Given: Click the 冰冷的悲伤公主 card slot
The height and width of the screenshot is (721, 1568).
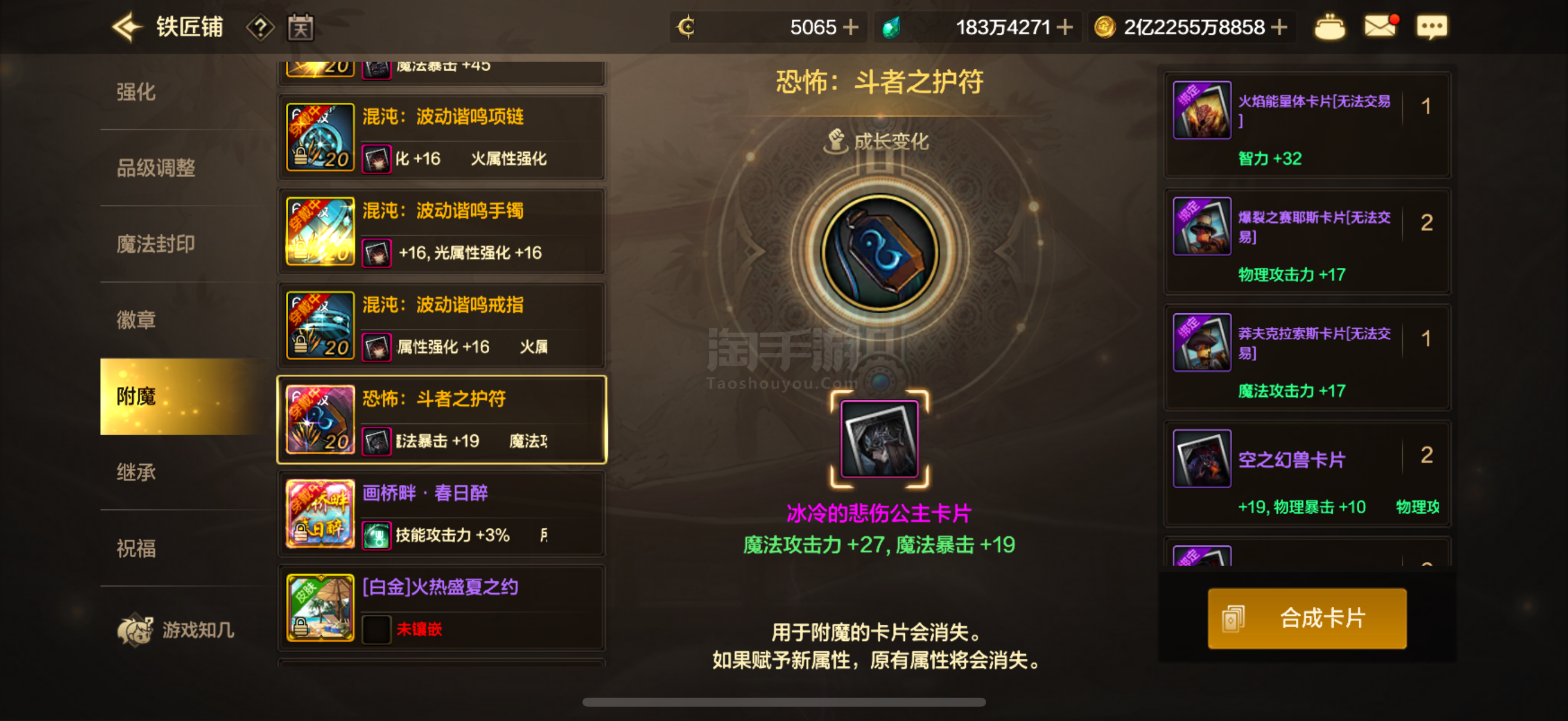Looking at the screenshot, I should tap(880, 439).
